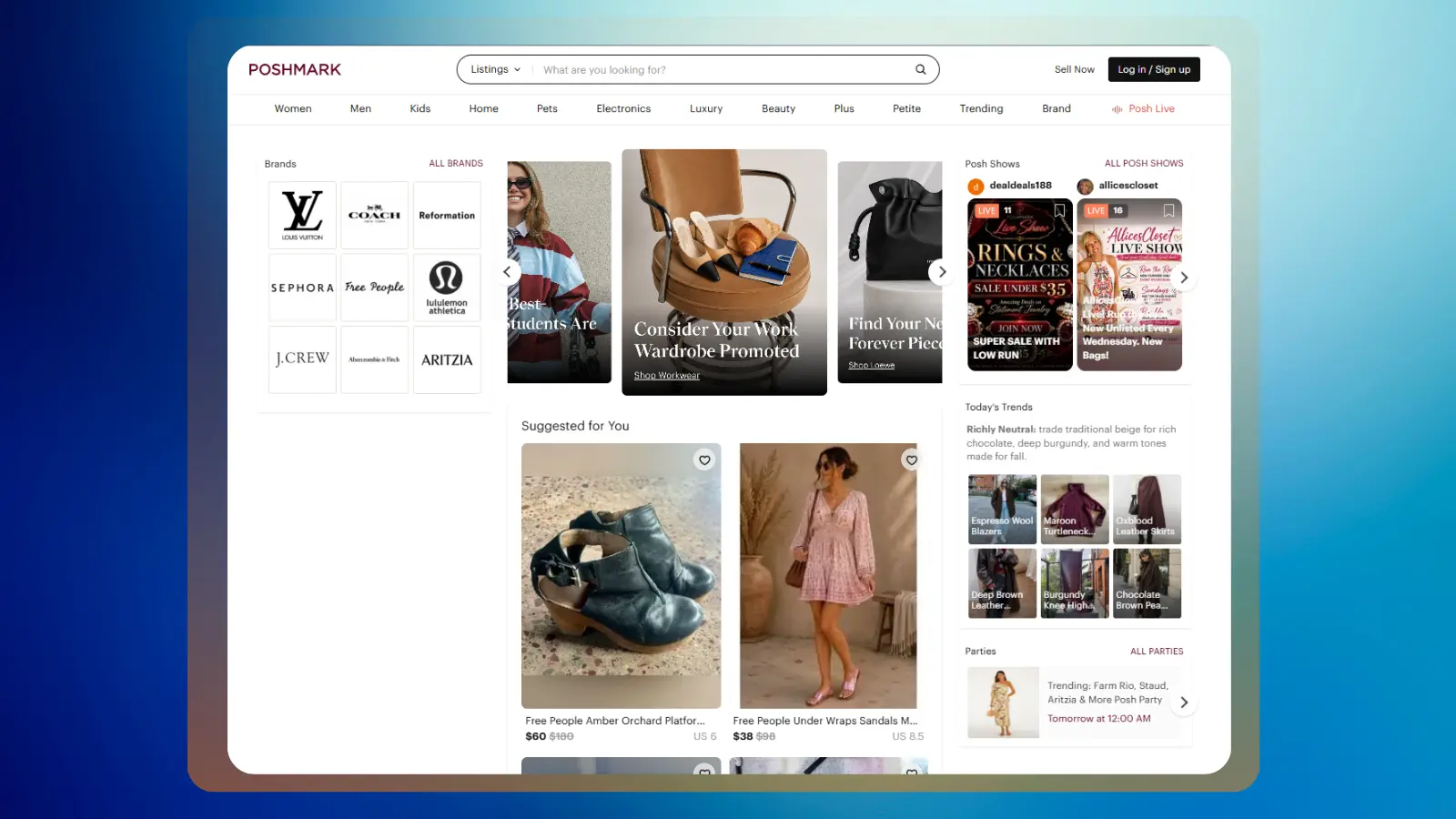Open Deep Brown Leather trend
The width and height of the screenshot is (1456, 819).
tap(1002, 583)
